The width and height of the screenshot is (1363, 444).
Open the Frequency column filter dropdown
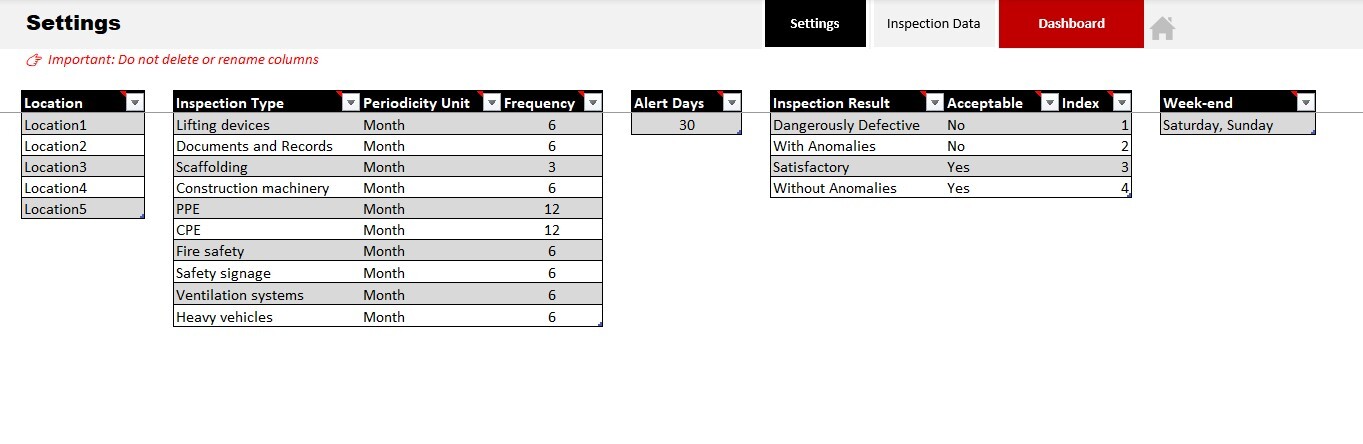click(x=593, y=102)
